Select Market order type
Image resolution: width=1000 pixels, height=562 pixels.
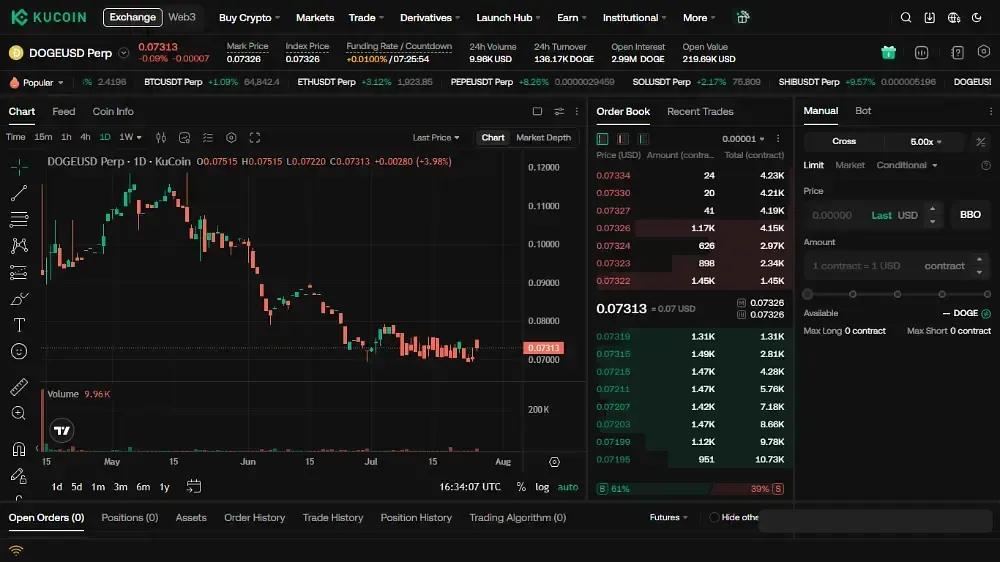(850, 165)
